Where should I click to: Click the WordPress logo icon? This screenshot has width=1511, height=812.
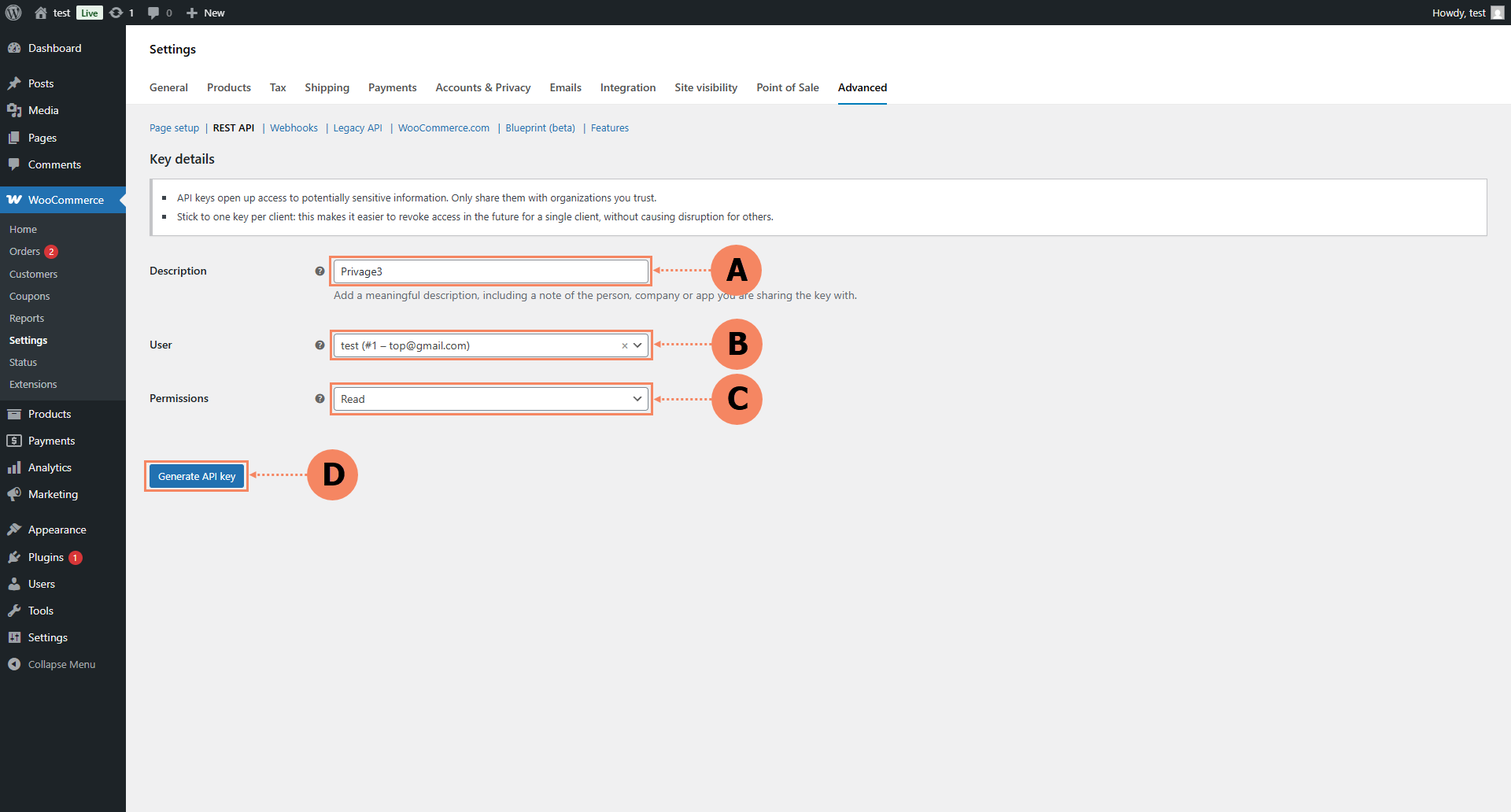click(x=13, y=13)
